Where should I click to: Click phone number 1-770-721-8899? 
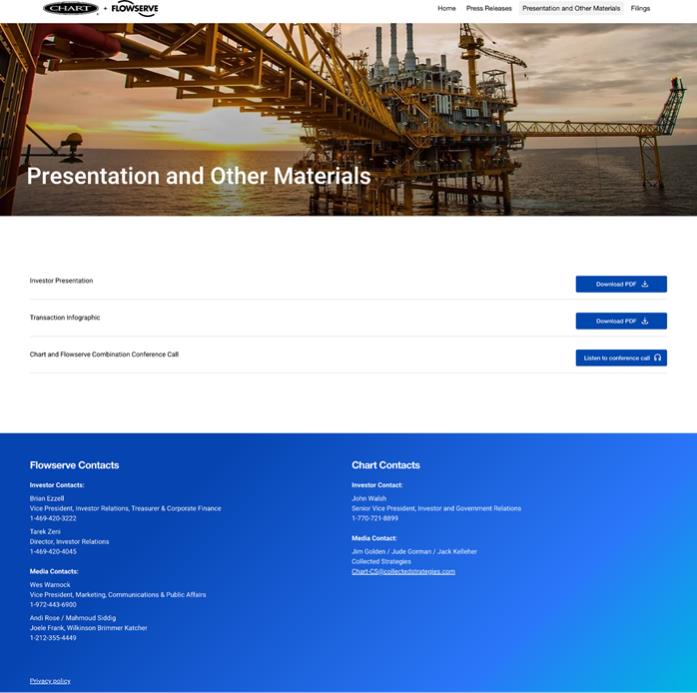click(375, 518)
